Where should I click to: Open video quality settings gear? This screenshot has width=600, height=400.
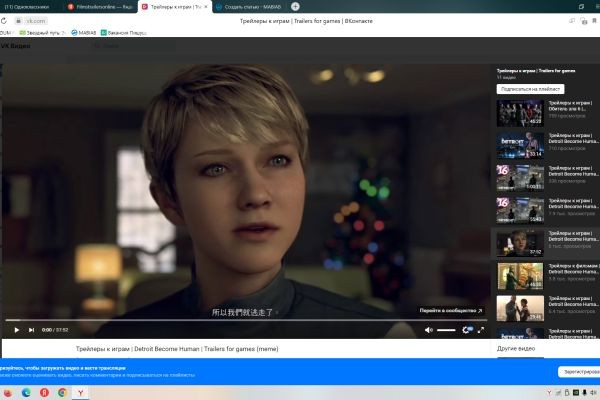click(466, 330)
